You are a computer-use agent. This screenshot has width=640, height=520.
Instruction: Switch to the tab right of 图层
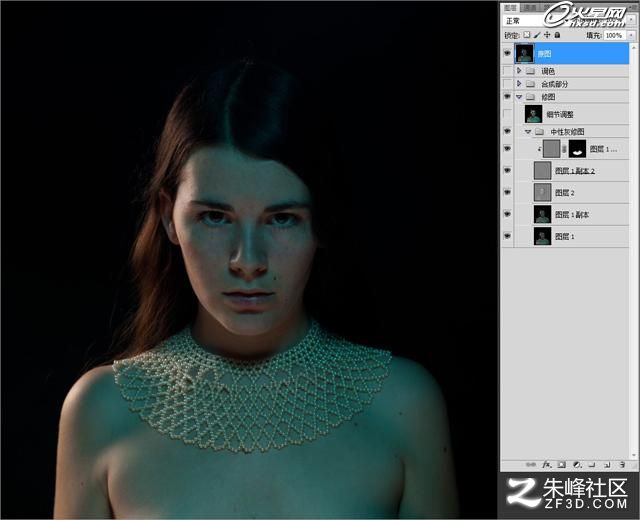[529, 8]
